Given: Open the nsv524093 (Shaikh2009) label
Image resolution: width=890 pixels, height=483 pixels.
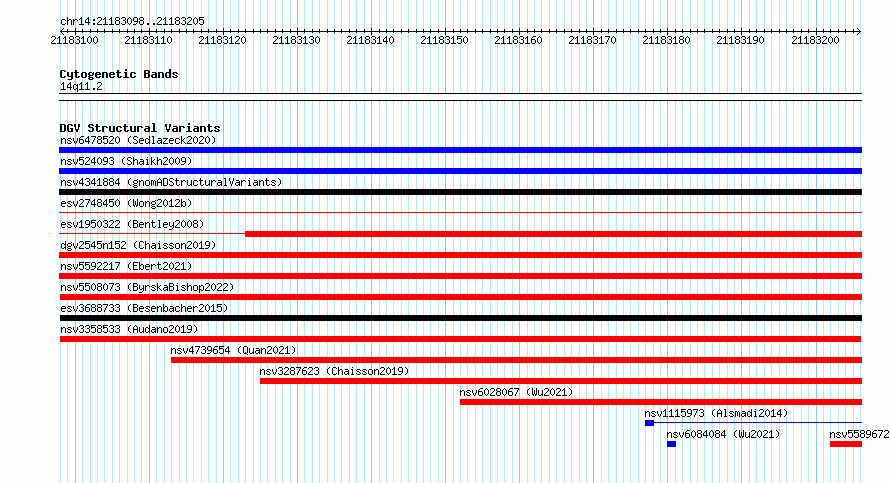Looking at the screenshot, I should [126, 161].
